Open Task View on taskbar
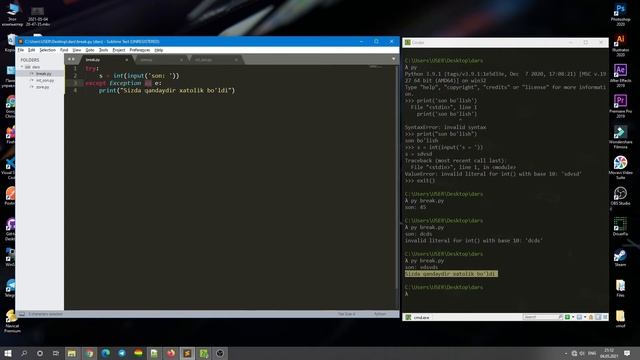Screen dimensions: 640x360 pyautogui.click(x=56, y=353)
